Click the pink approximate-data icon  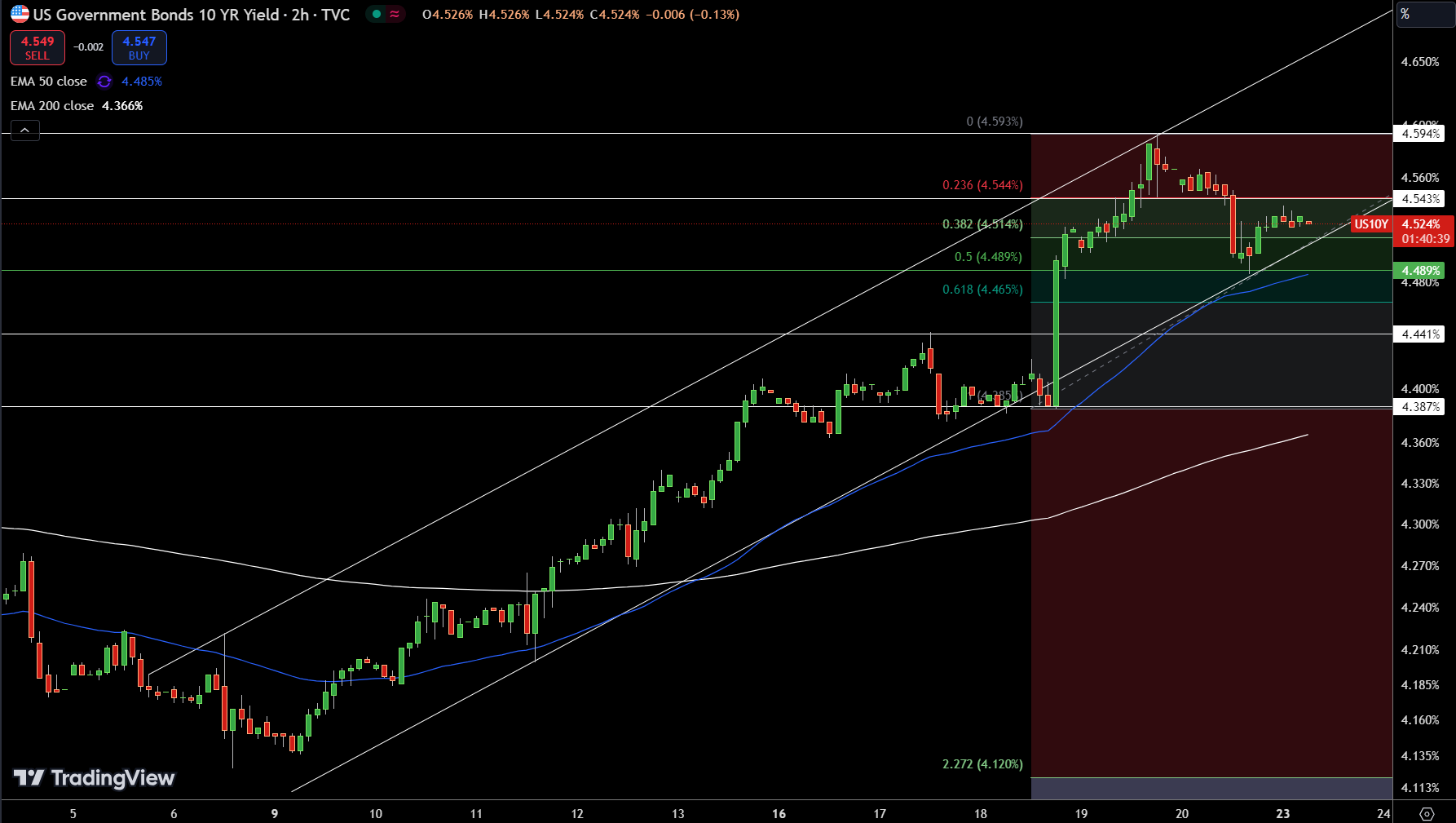click(x=395, y=14)
